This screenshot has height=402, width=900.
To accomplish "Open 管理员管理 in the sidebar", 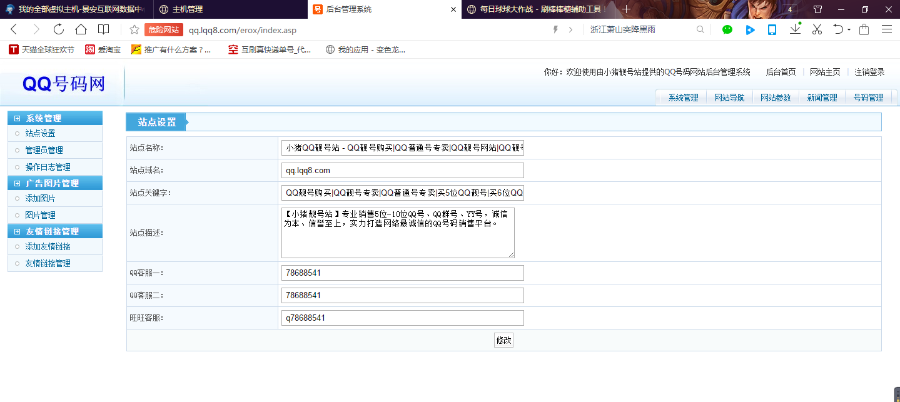I will 44,150.
